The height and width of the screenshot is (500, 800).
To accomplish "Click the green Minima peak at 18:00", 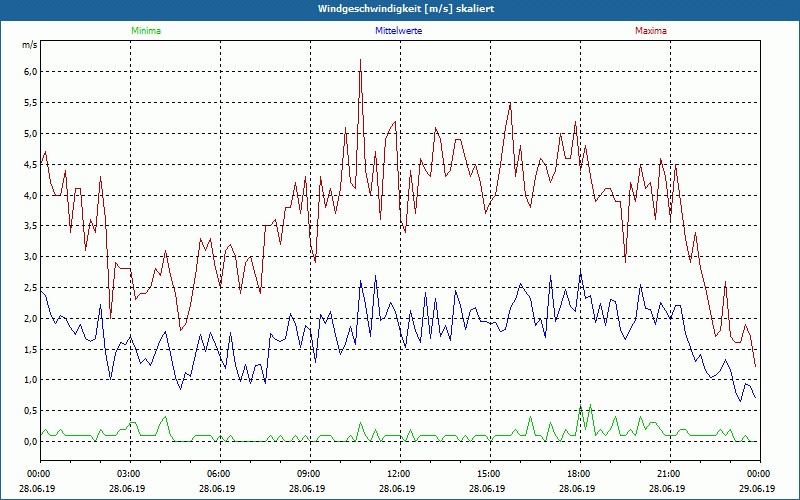I will point(581,406).
